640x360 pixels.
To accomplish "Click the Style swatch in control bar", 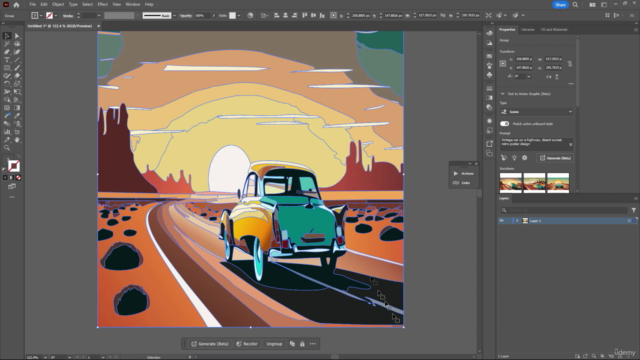I will pyautogui.click(x=232, y=16).
